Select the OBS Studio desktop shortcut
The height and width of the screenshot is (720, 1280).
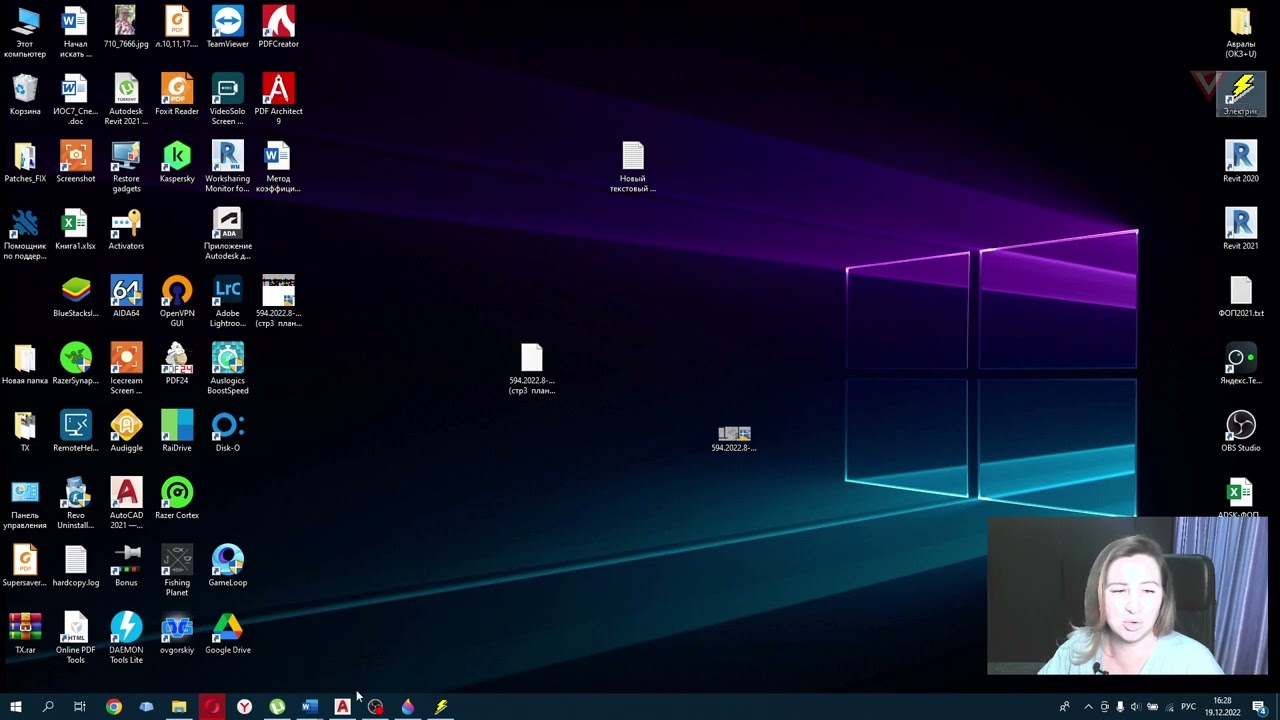click(1240, 431)
